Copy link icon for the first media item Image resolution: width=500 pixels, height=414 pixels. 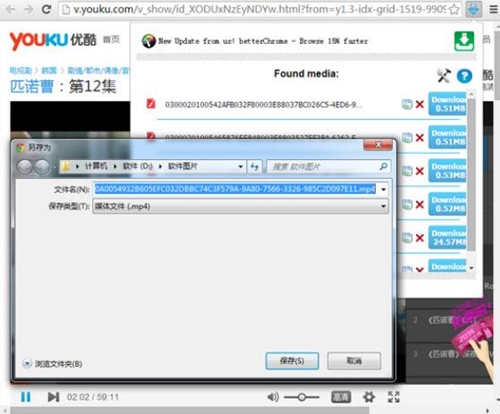(x=407, y=104)
